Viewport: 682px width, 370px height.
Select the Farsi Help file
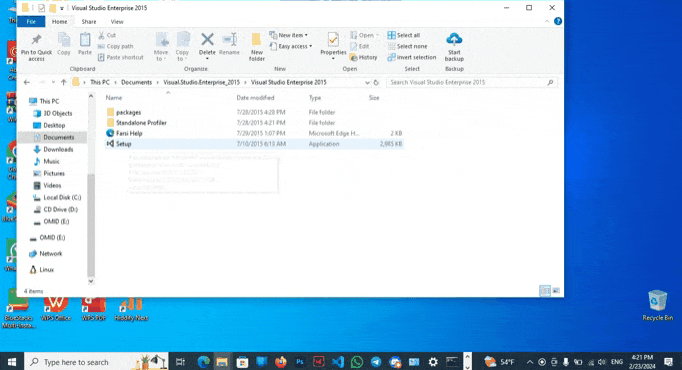click(x=129, y=133)
